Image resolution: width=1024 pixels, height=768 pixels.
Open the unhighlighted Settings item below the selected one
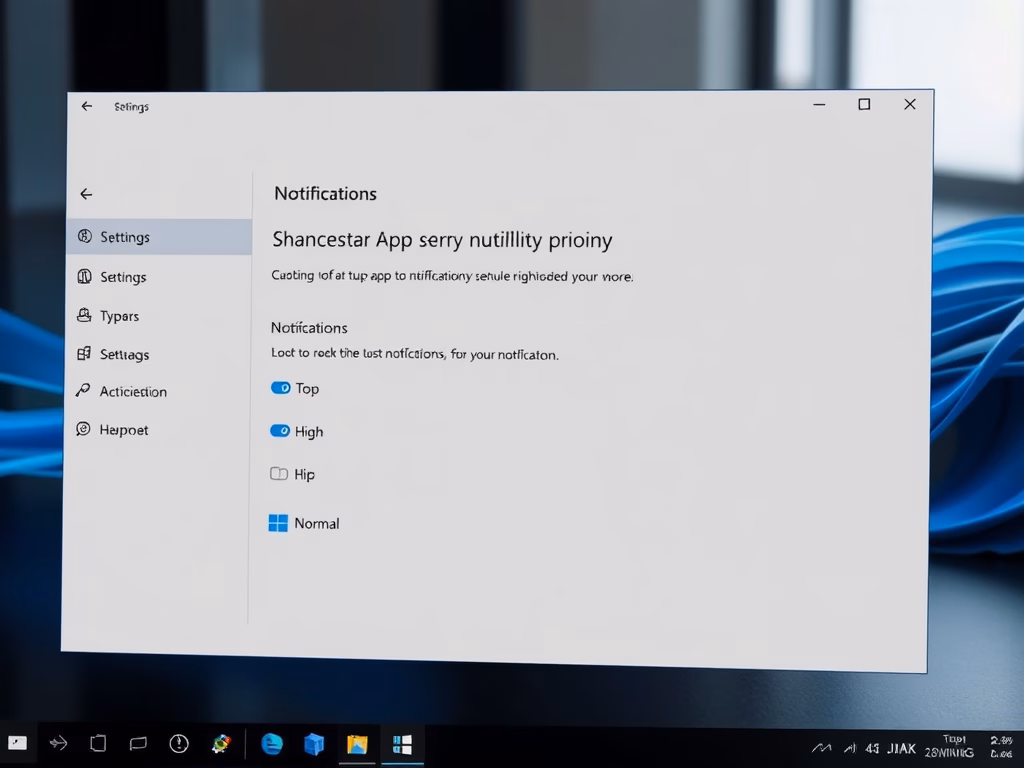pyautogui.click(x=123, y=277)
